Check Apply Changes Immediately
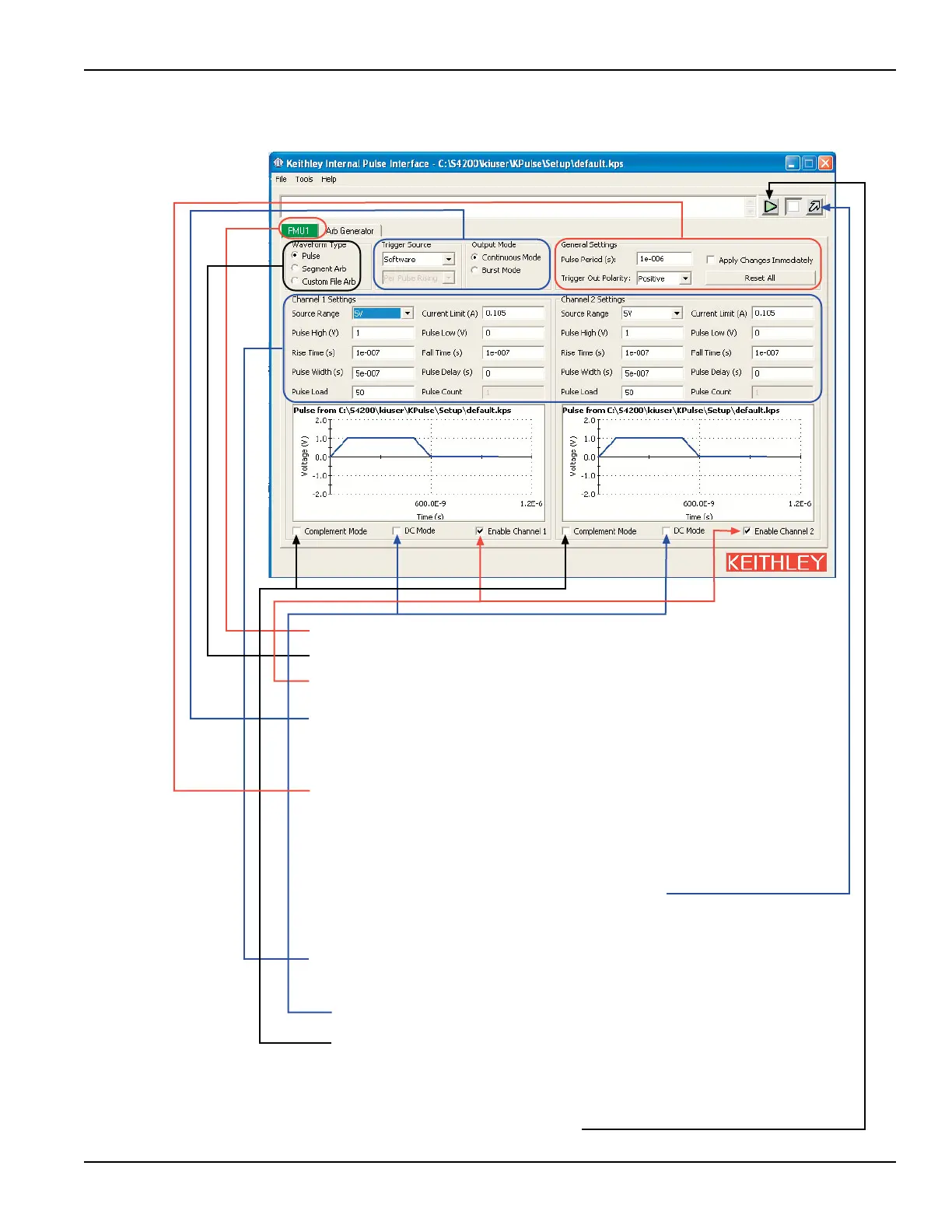 point(710,260)
